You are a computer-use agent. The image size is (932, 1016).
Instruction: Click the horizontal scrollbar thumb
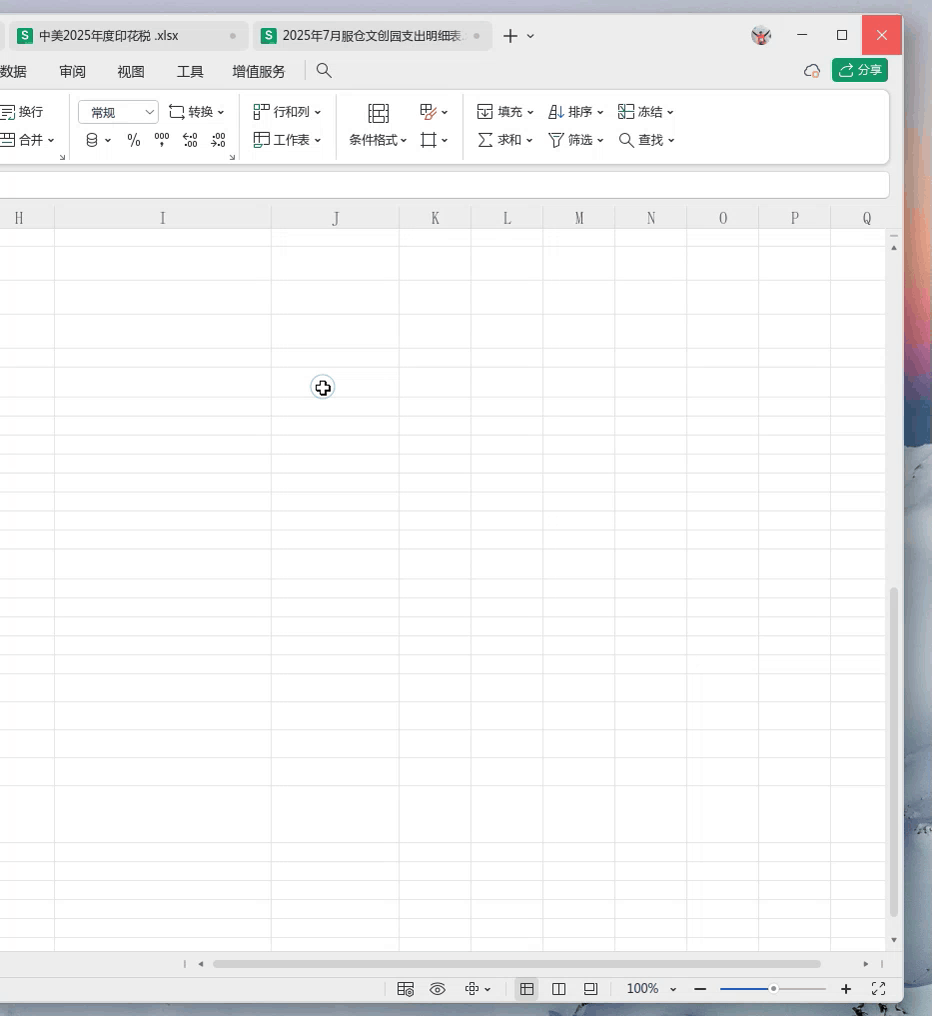click(517, 964)
